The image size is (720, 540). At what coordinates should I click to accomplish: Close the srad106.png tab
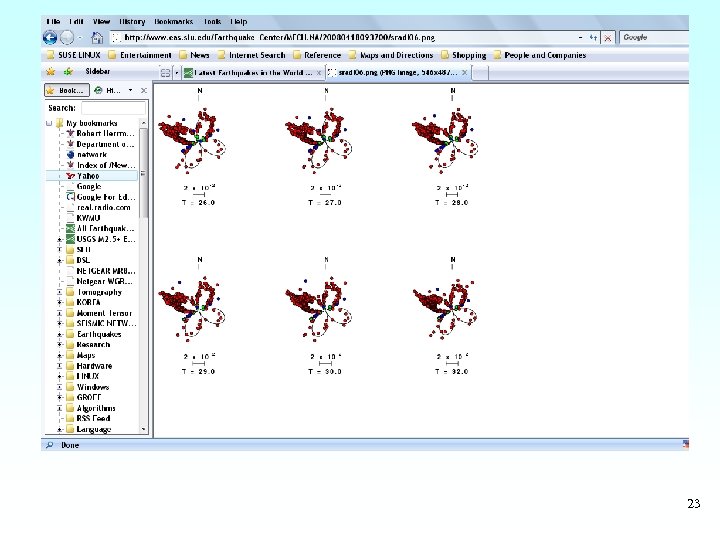pyautogui.click(x=465, y=73)
